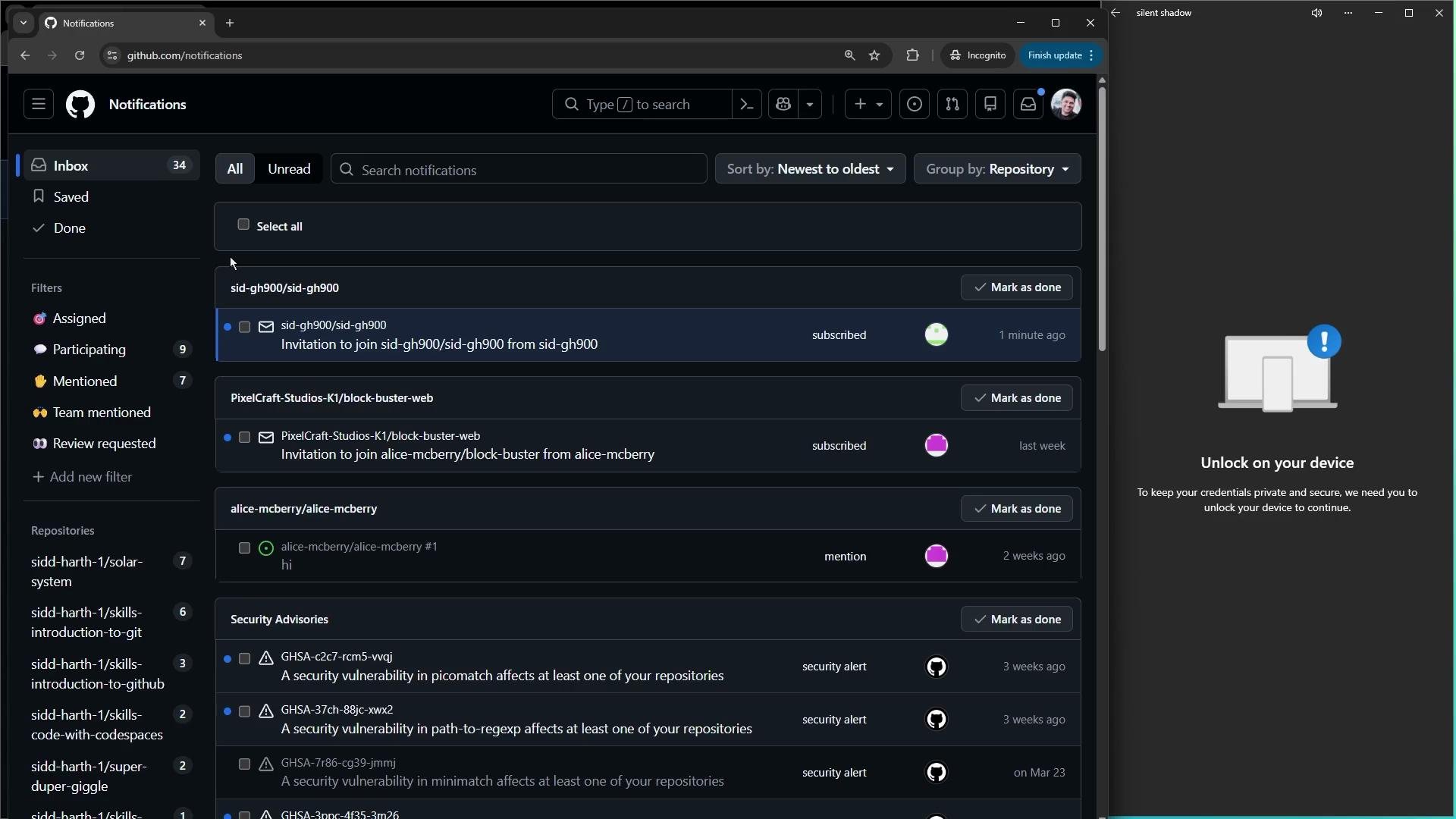Open the command palette icon
This screenshot has height=819, width=1456.
pyautogui.click(x=747, y=105)
